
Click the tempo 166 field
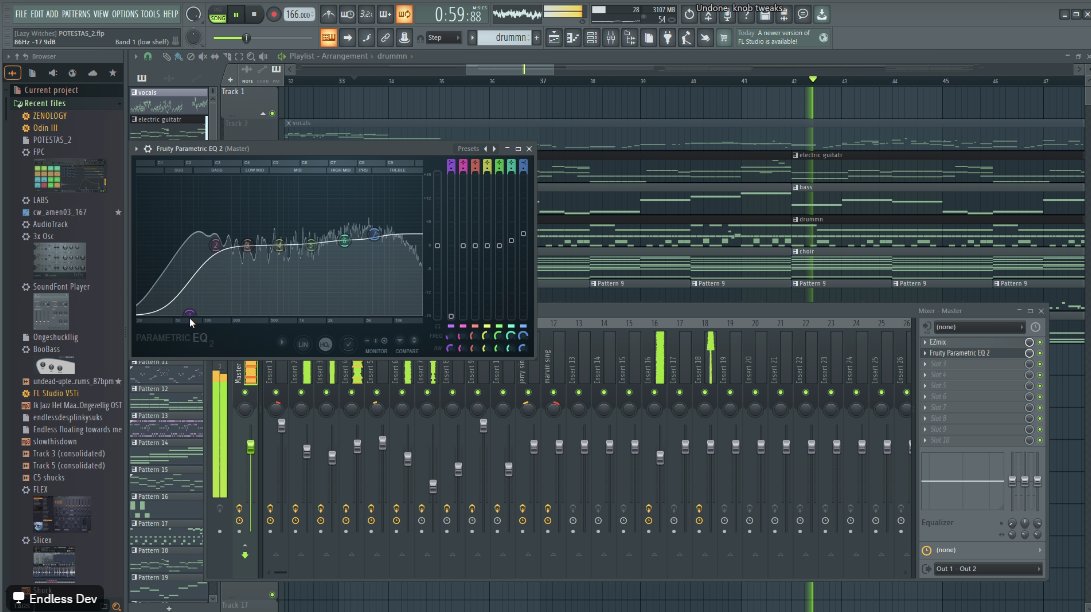pos(298,14)
